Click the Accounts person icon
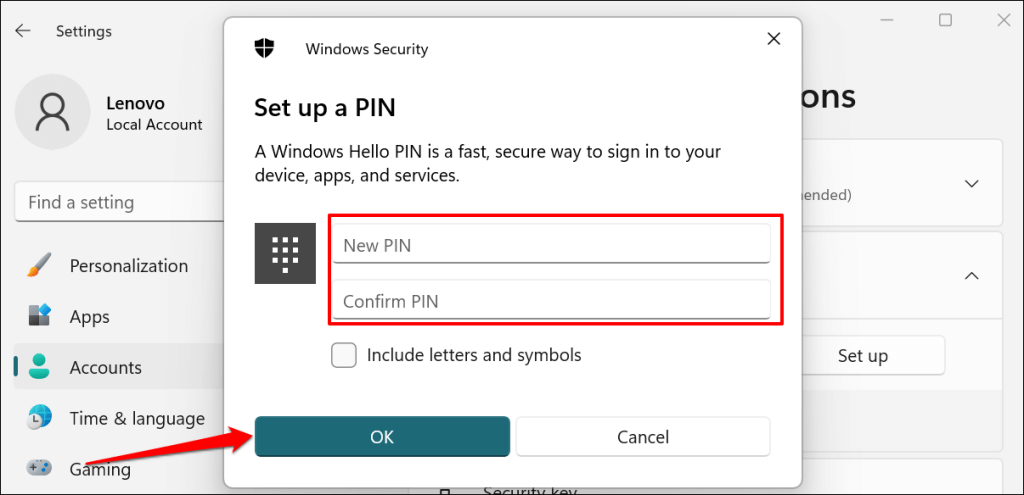The height and width of the screenshot is (495, 1024). pyautogui.click(x=39, y=367)
